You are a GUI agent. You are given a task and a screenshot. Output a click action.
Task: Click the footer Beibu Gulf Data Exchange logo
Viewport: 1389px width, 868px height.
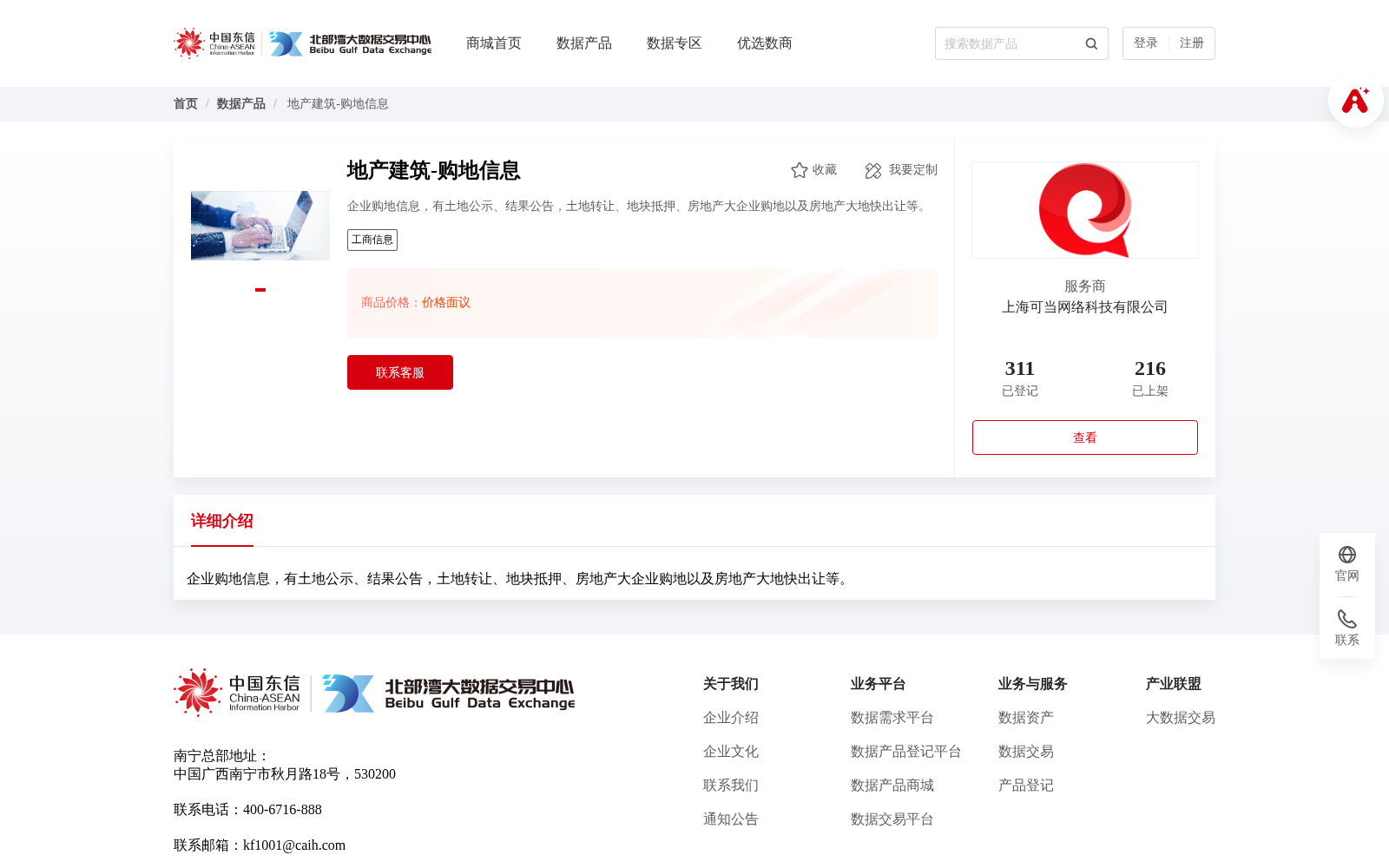point(449,694)
